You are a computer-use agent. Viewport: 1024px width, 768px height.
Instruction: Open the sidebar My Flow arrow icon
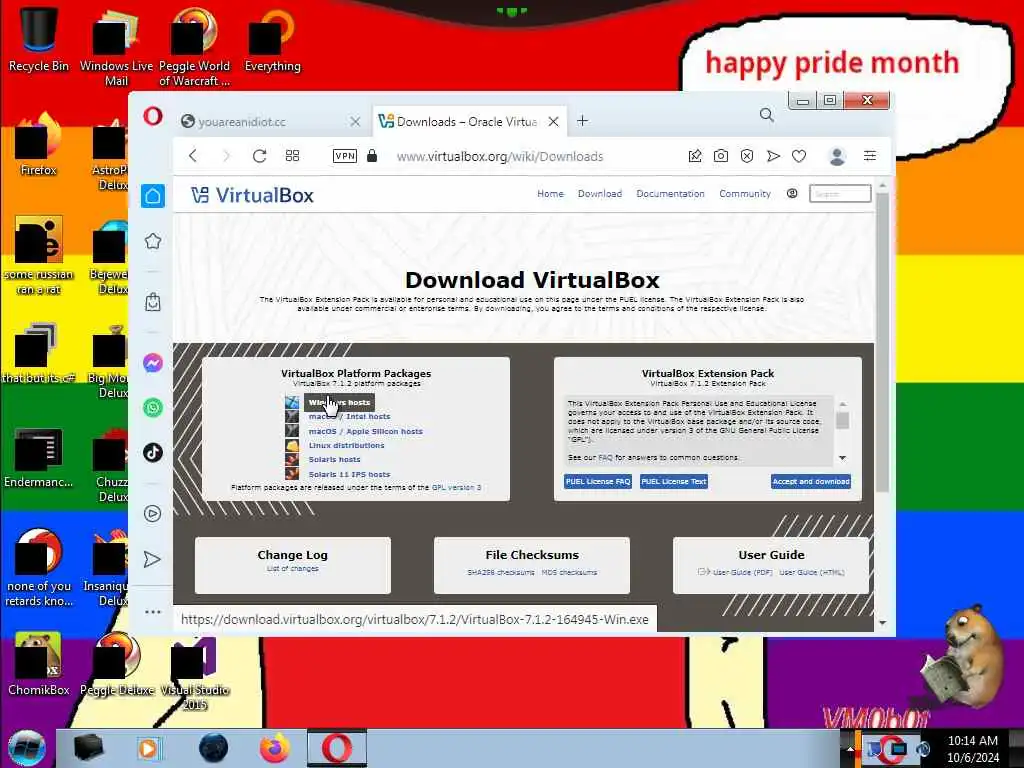(152, 559)
